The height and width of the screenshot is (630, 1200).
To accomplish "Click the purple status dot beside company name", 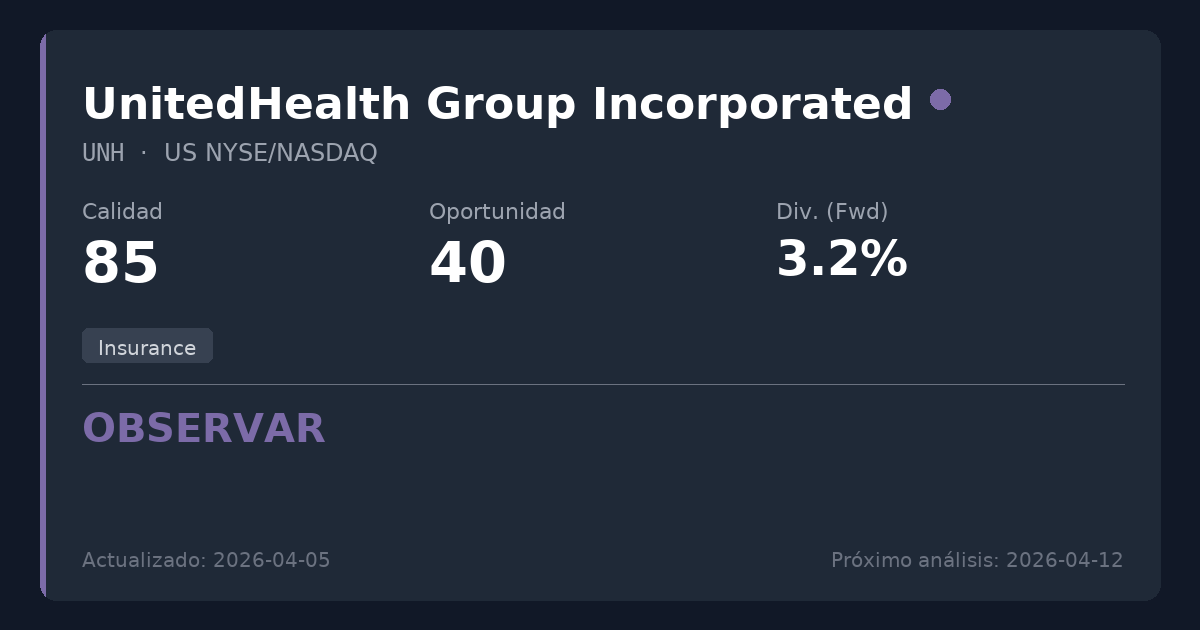I will [940, 100].
